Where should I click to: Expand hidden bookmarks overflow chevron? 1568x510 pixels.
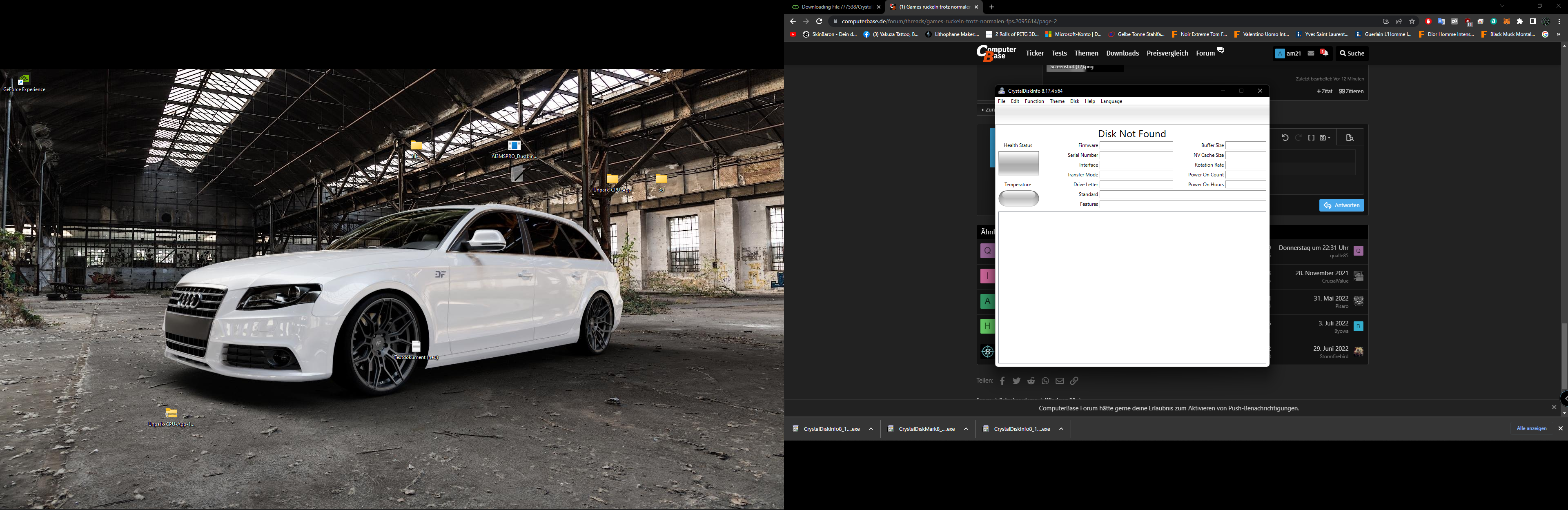(x=1558, y=35)
